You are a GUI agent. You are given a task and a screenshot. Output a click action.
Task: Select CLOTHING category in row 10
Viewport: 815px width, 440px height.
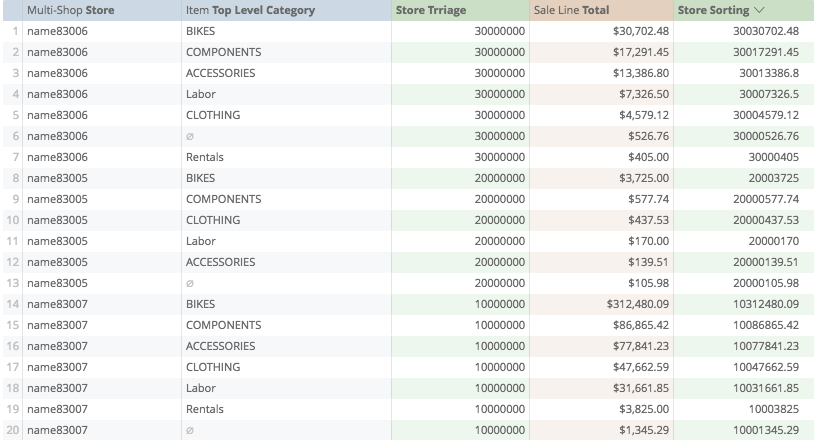(x=213, y=220)
